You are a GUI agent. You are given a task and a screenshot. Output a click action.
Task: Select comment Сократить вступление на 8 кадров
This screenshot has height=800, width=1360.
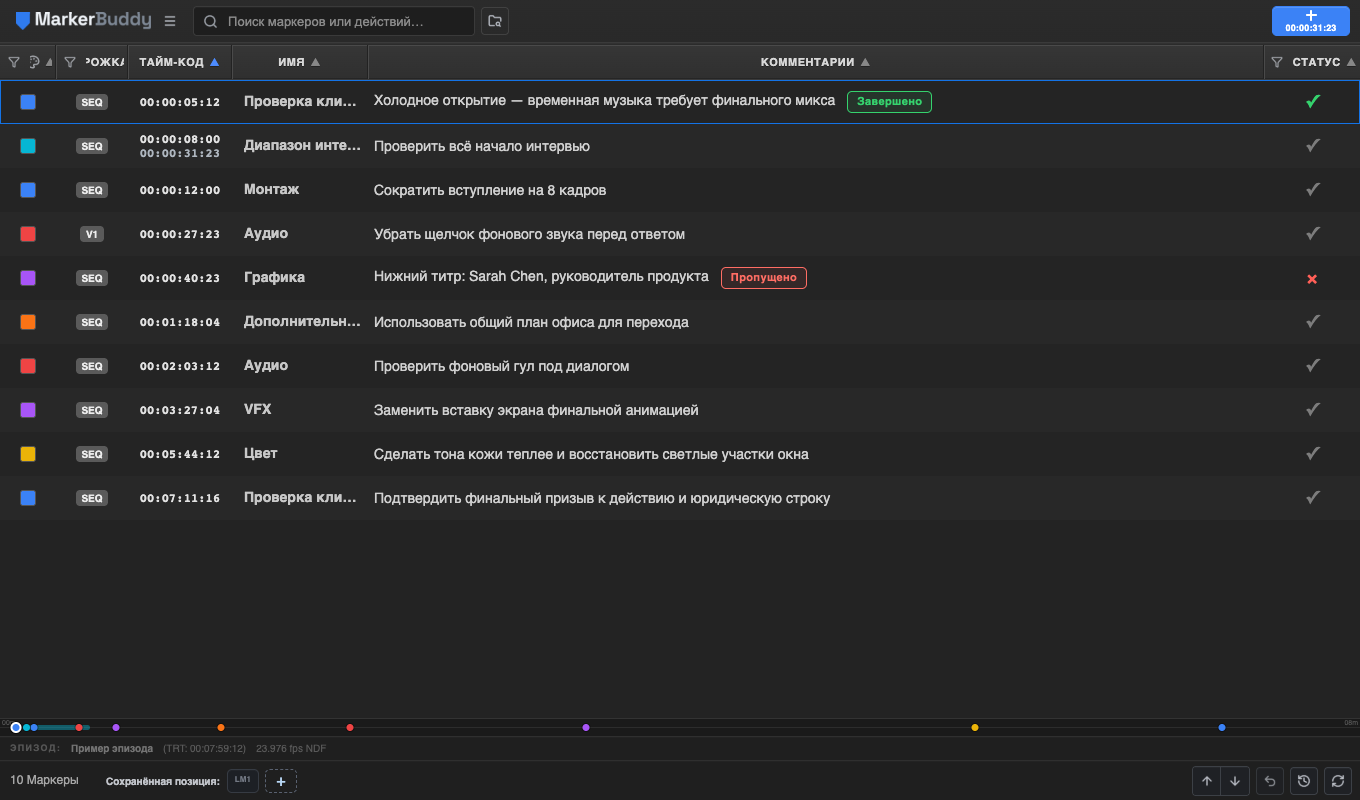coord(490,190)
